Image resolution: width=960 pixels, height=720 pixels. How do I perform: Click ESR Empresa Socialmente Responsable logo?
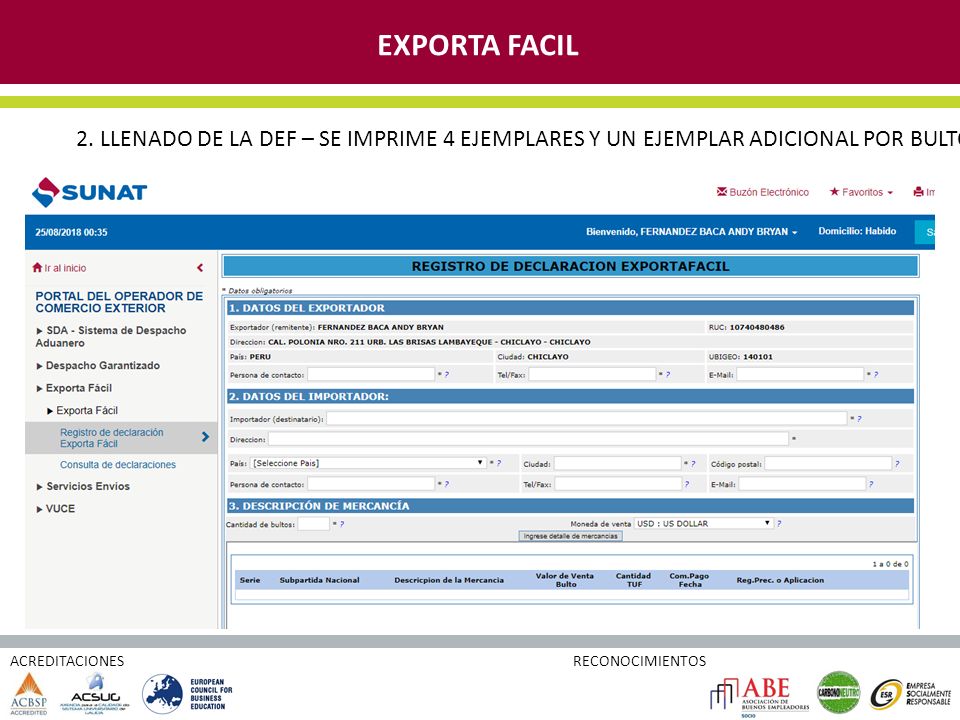(910, 695)
